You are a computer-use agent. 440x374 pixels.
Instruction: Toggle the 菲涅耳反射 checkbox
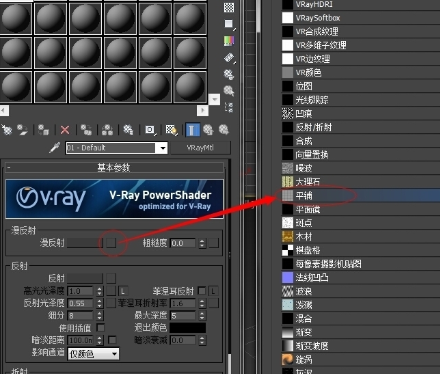point(202,291)
